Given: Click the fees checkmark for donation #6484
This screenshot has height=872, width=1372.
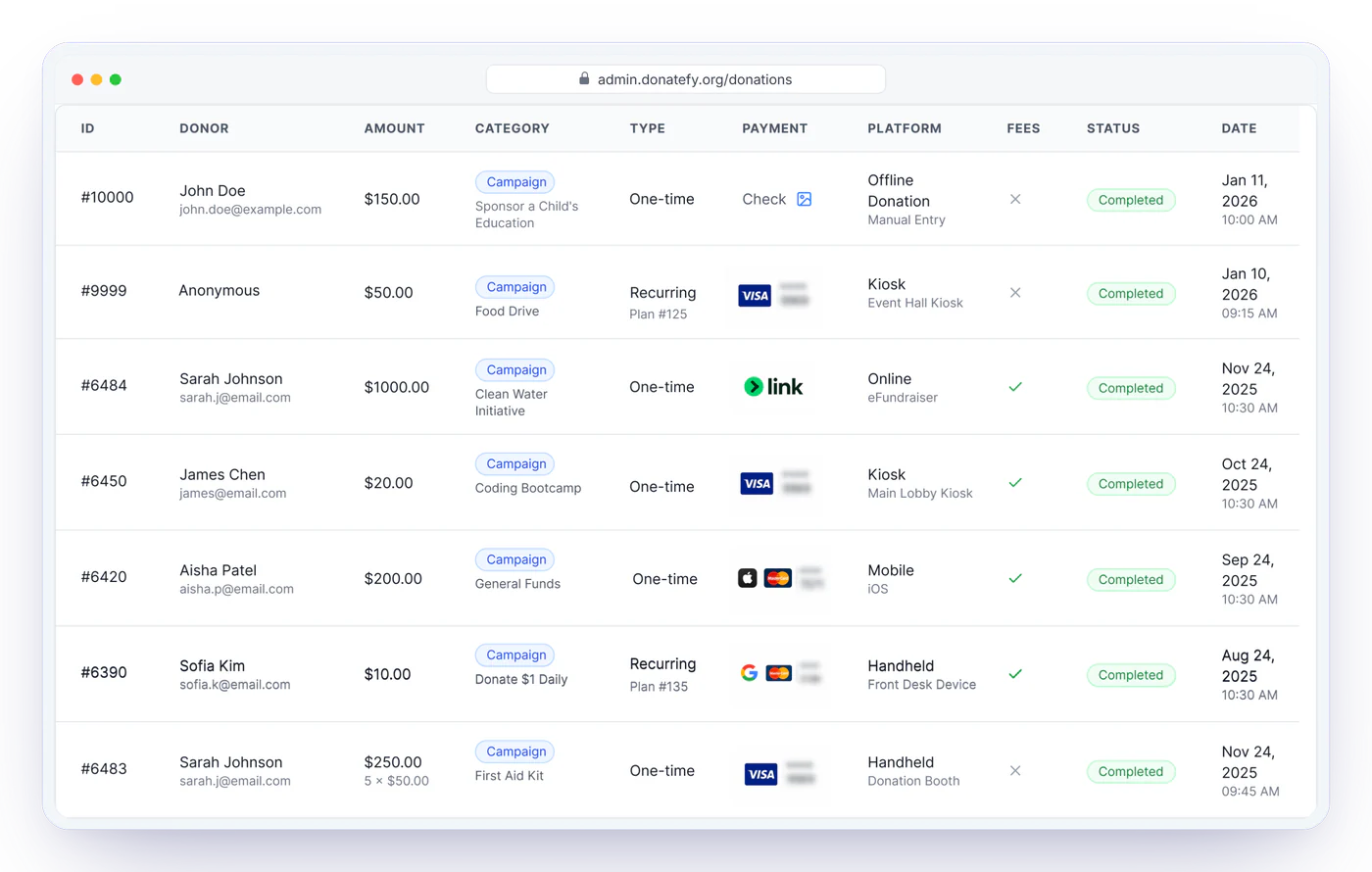Looking at the screenshot, I should pos(1015,387).
